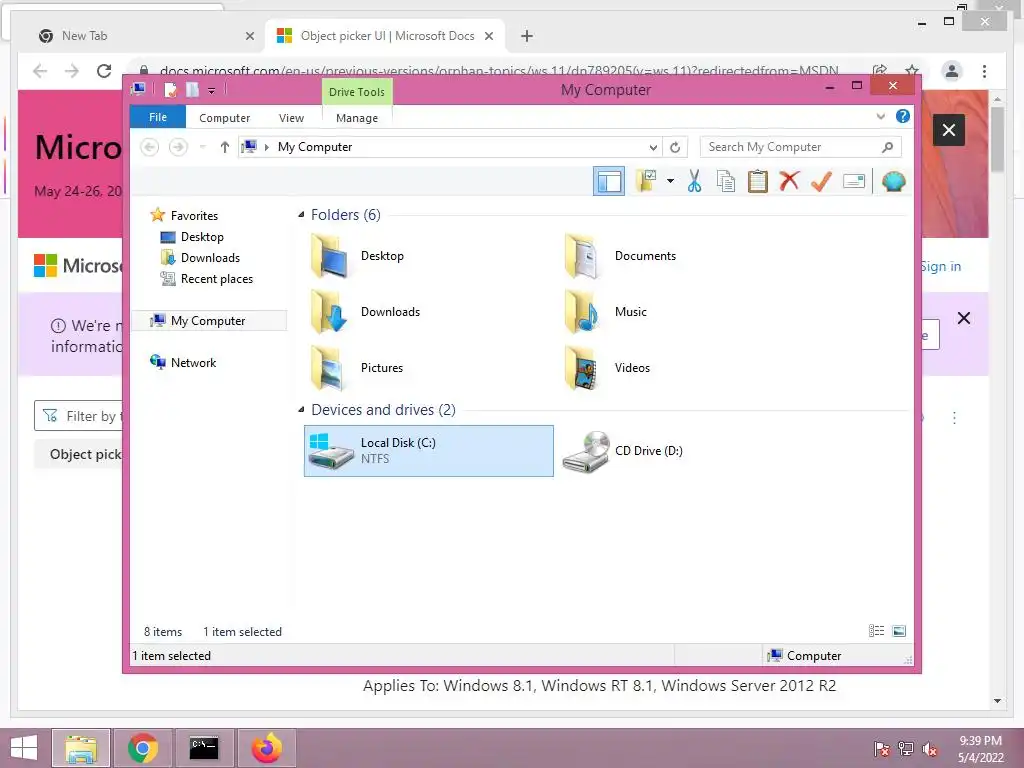
Task: Reload the page in Chrome
Action: 104,71
